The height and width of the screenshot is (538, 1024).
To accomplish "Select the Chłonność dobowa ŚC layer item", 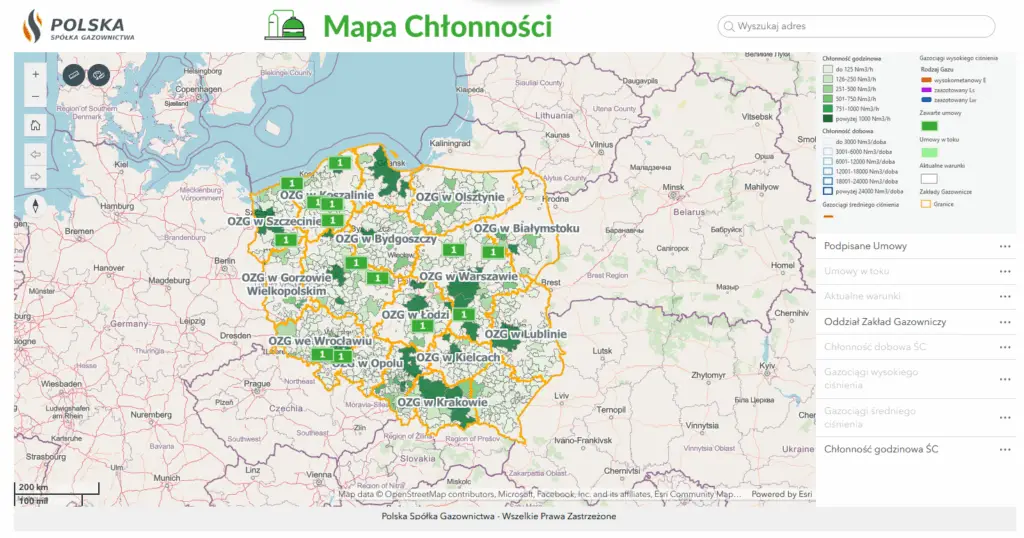I will point(876,347).
